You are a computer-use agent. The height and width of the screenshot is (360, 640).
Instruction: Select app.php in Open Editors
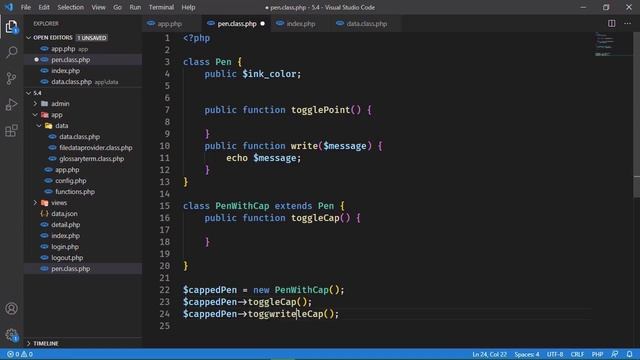83,49
